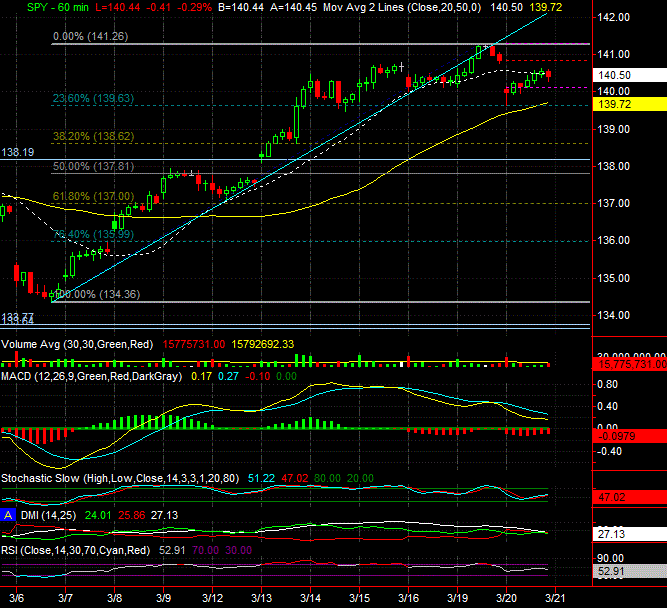667x608 pixels.
Task: Click the green 24.01 DMI value
Action: point(98,515)
